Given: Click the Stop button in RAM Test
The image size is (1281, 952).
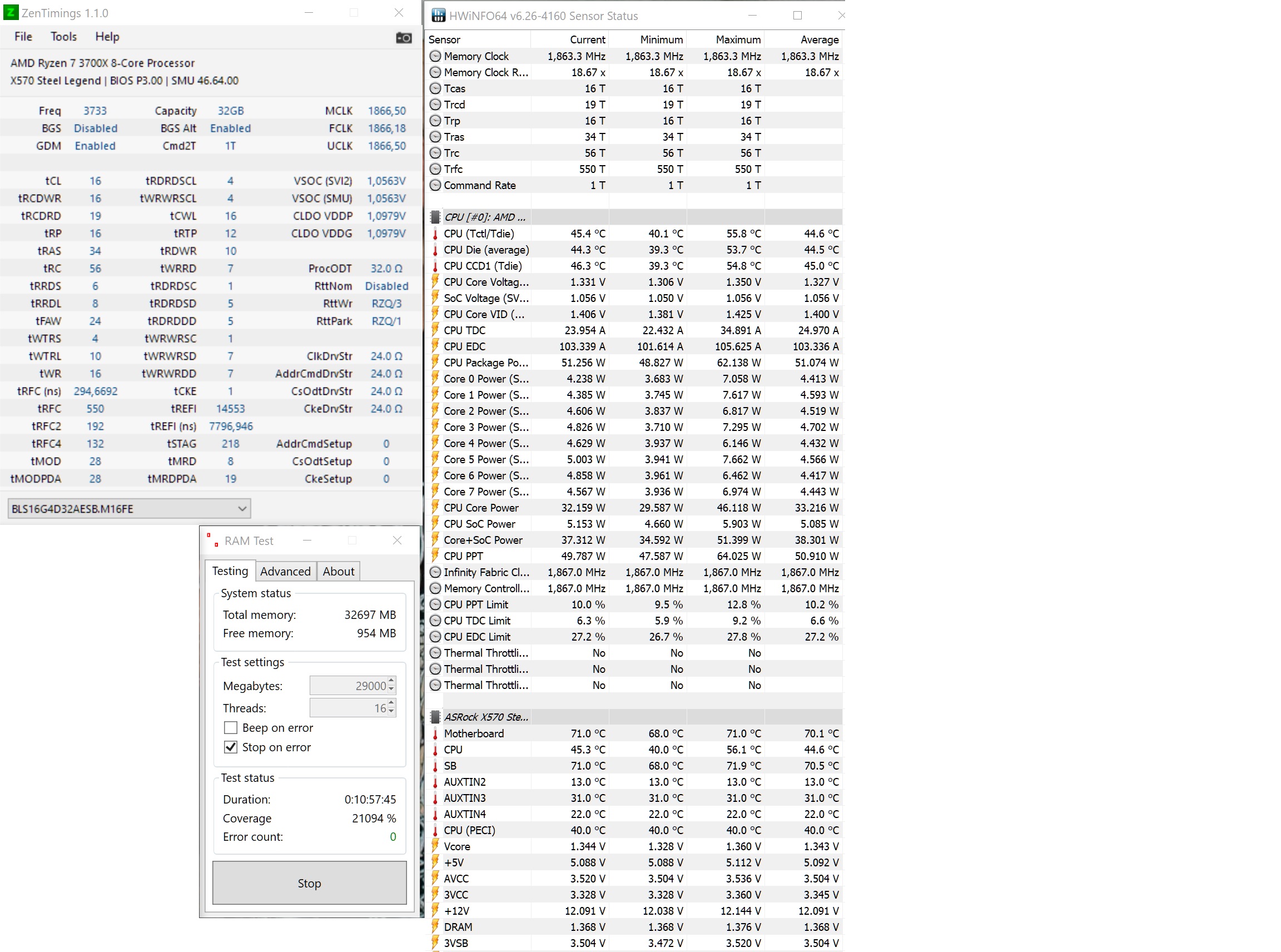Looking at the screenshot, I should 309,882.
